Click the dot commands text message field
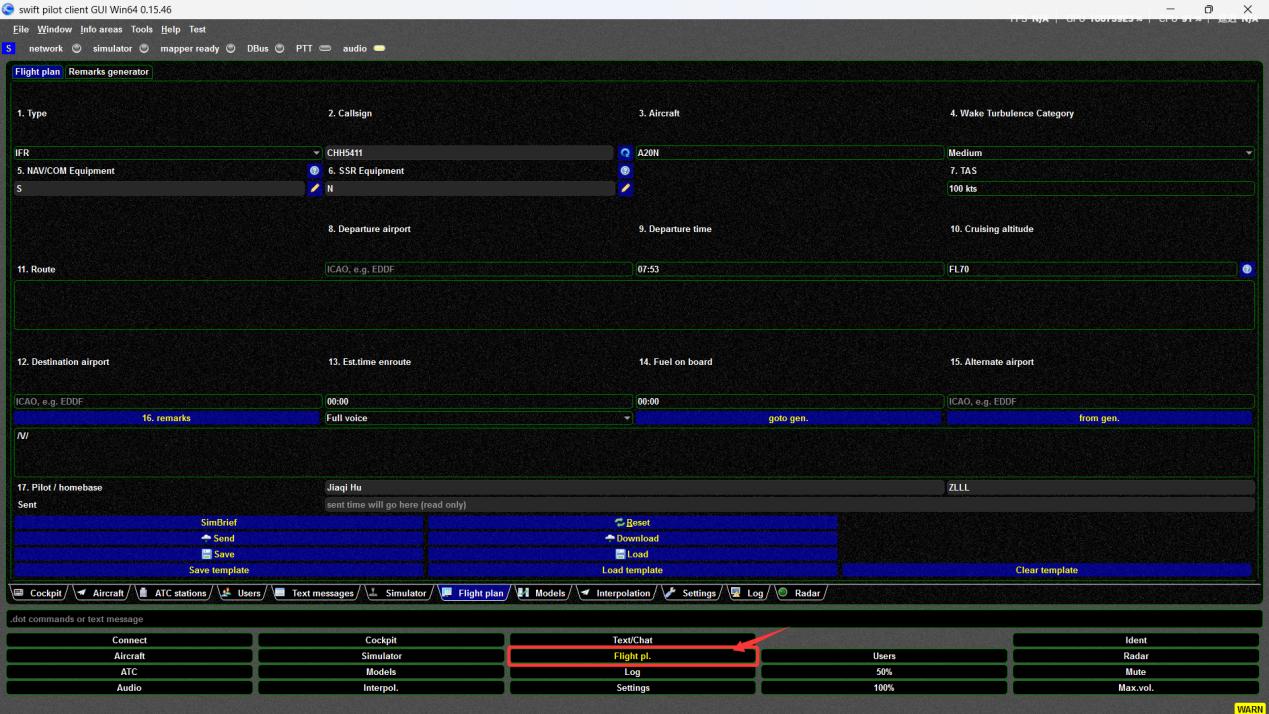Image resolution: width=1269 pixels, height=714 pixels. 634,619
